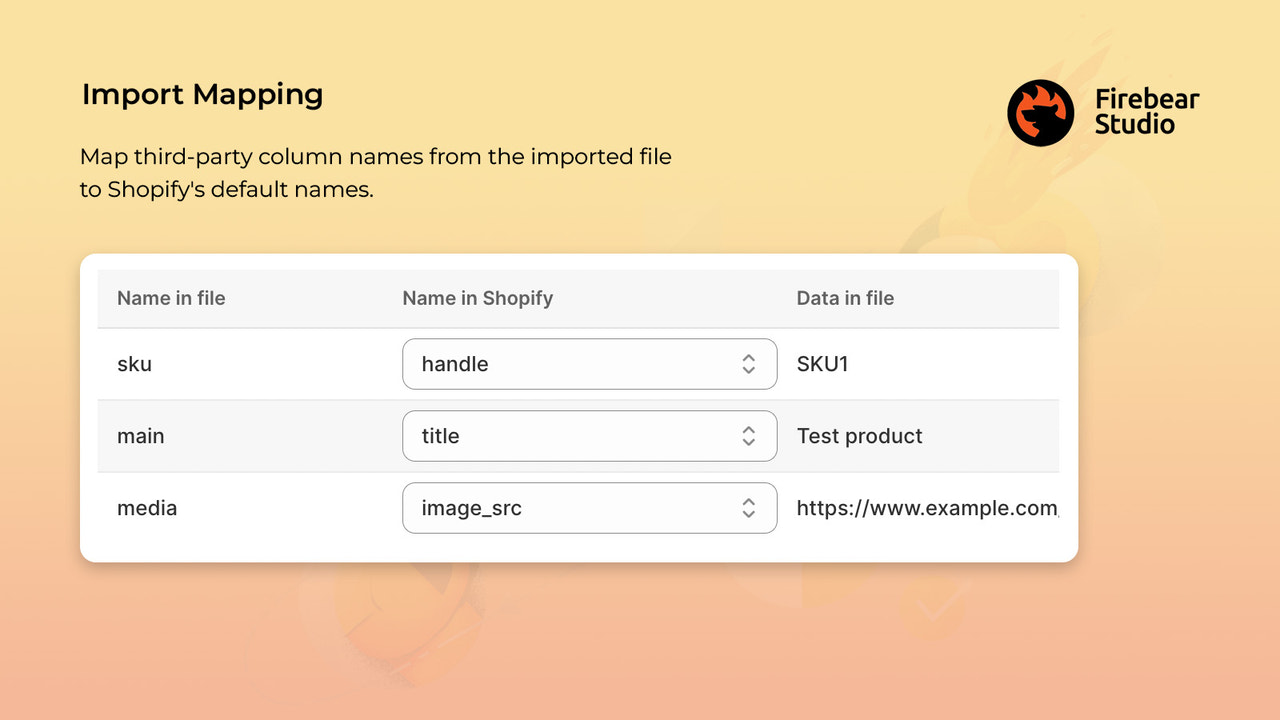Click the chevron arrows in title select

pyautogui.click(x=748, y=436)
